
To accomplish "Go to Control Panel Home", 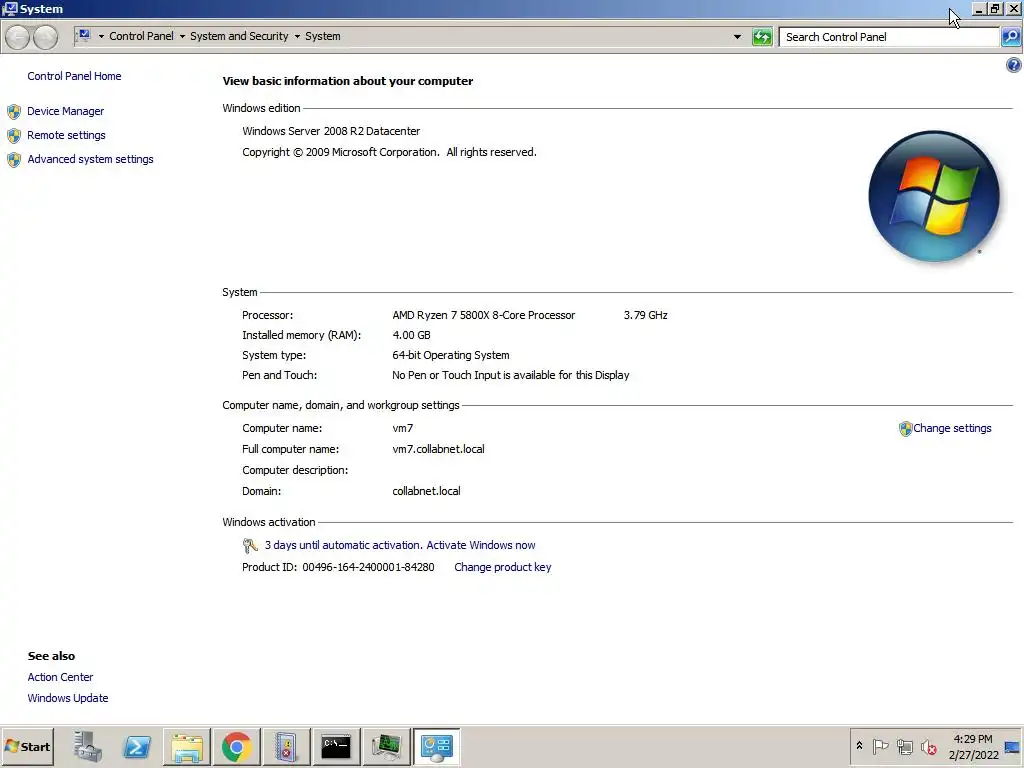I will pyautogui.click(x=74, y=76).
